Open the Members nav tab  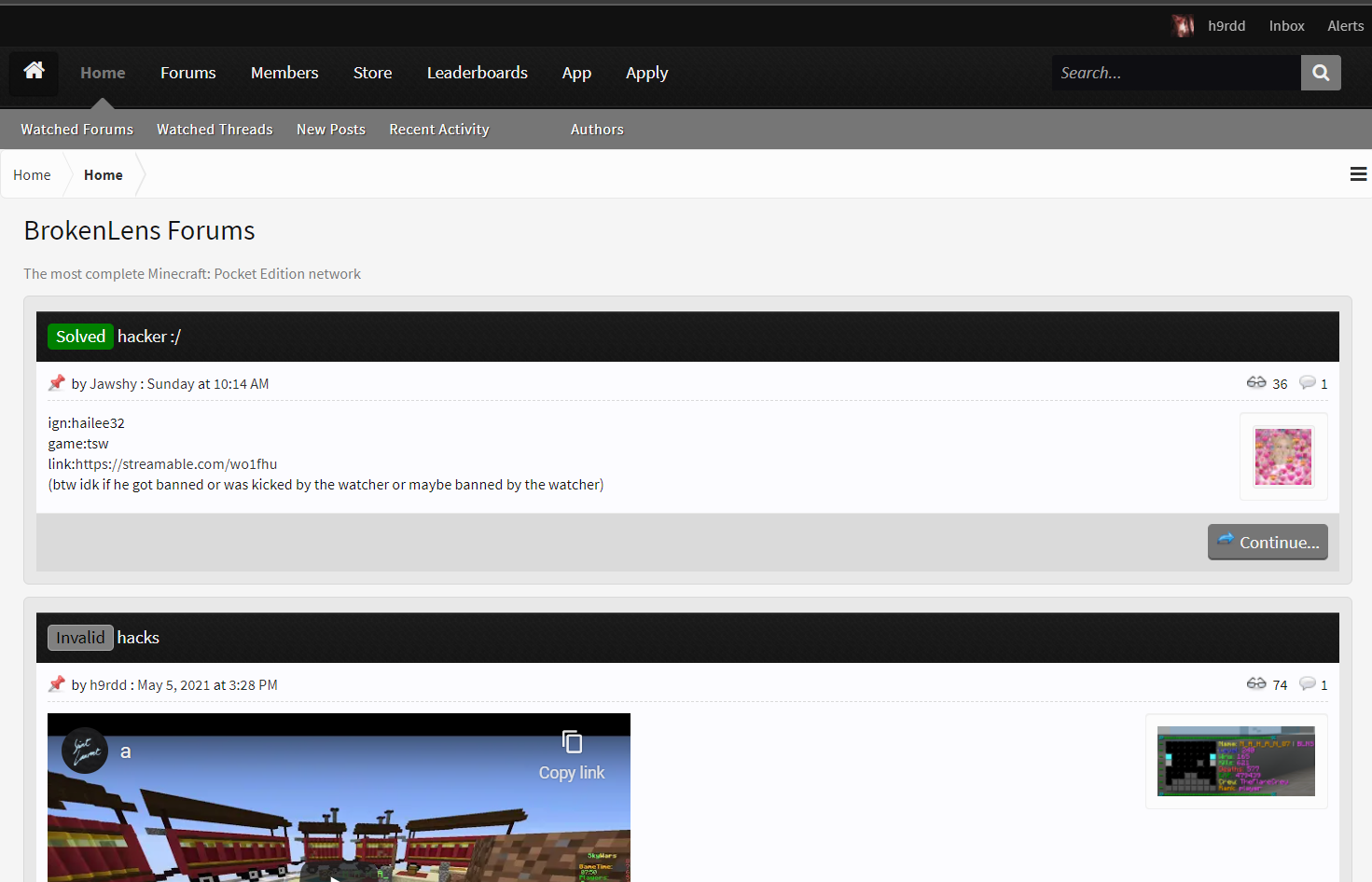coord(284,73)
